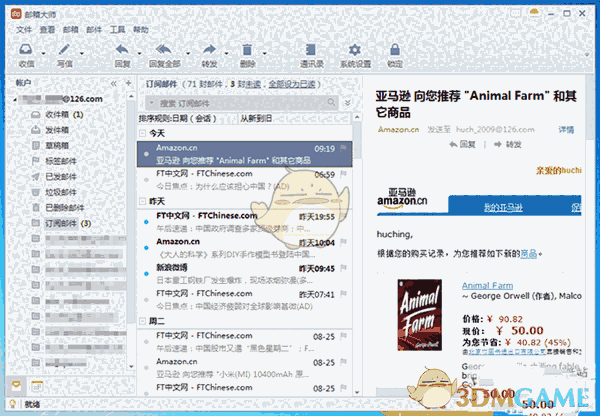Toggle 从新到旧 sort order

point(256,118)
